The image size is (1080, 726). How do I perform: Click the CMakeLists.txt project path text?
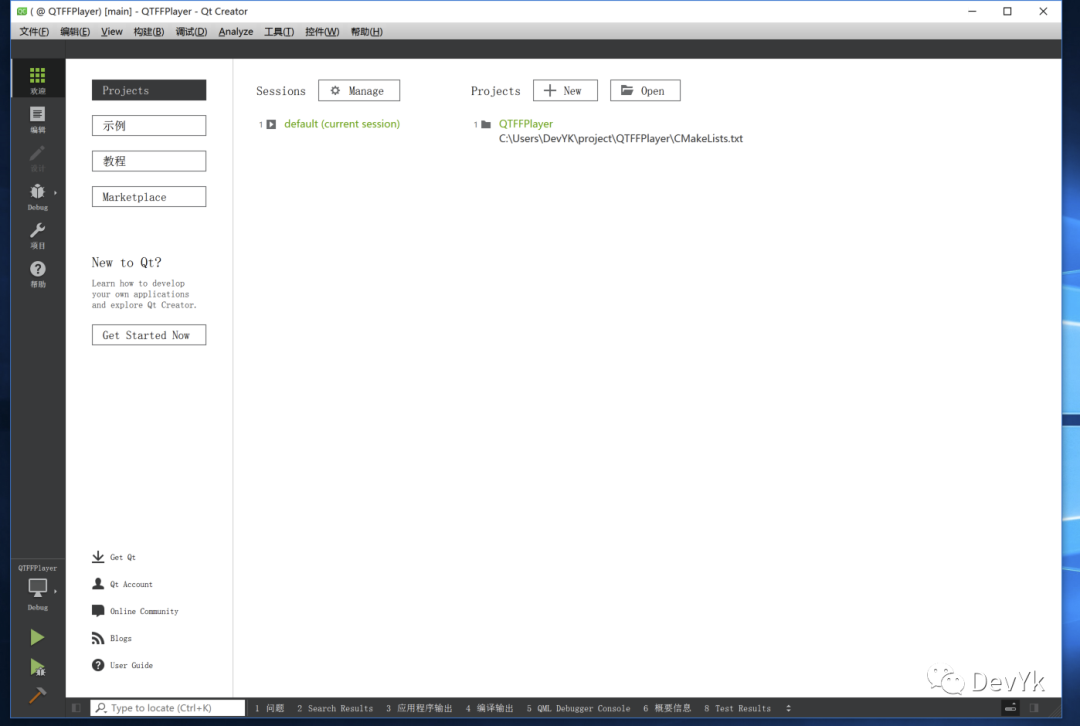click(x=621, y=138)
